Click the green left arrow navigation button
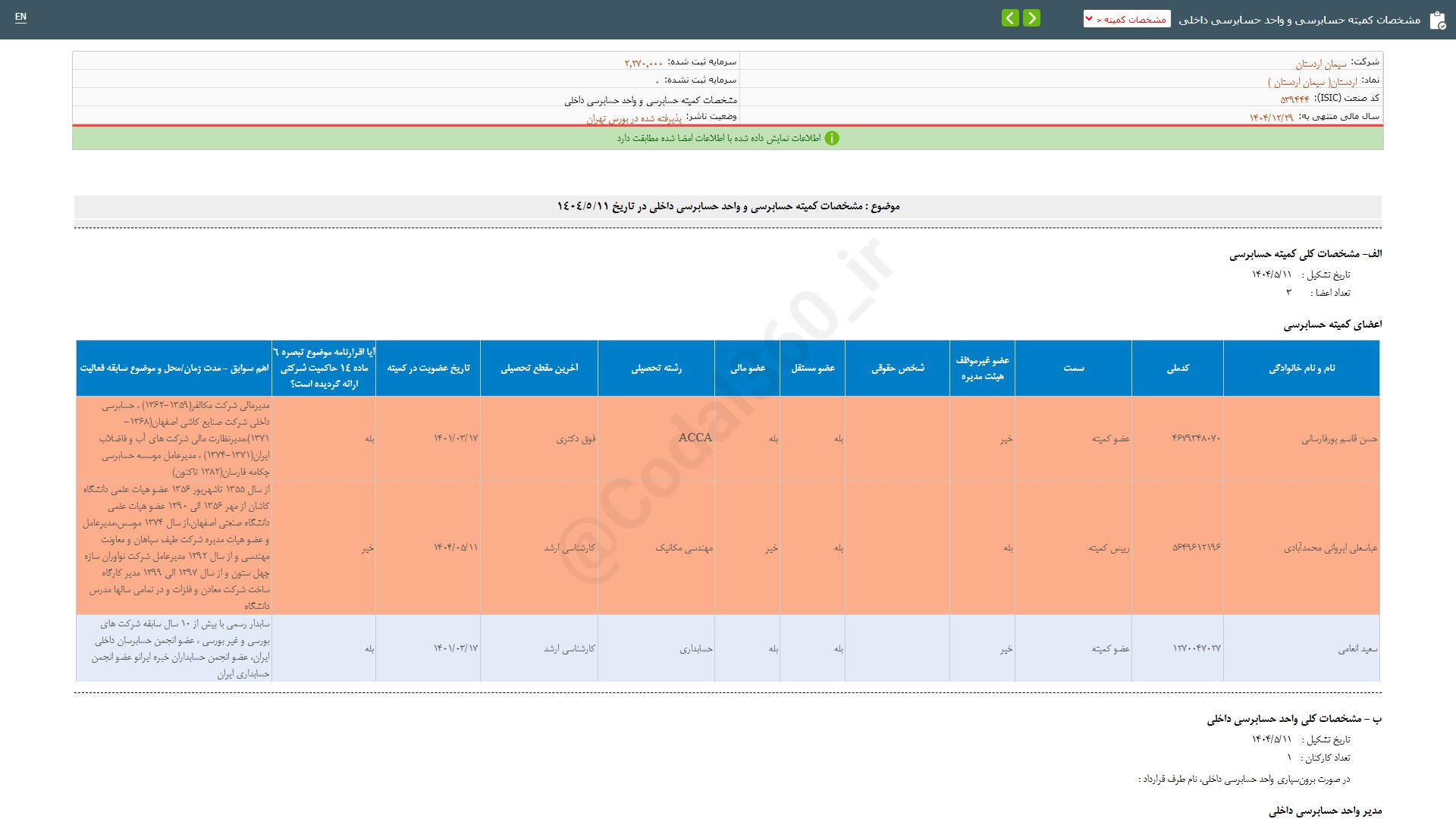 (1010, 18)
